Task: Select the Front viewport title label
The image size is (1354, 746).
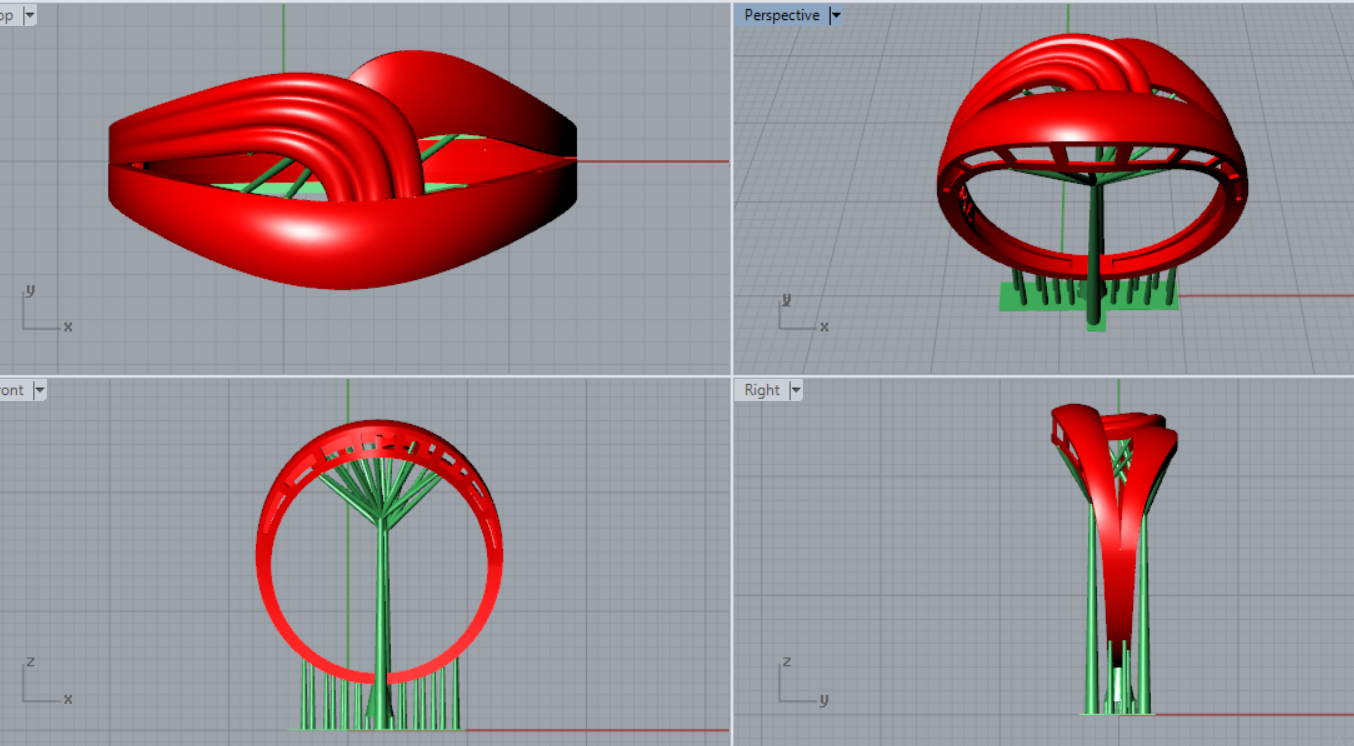Action: (x=12, y=390)
